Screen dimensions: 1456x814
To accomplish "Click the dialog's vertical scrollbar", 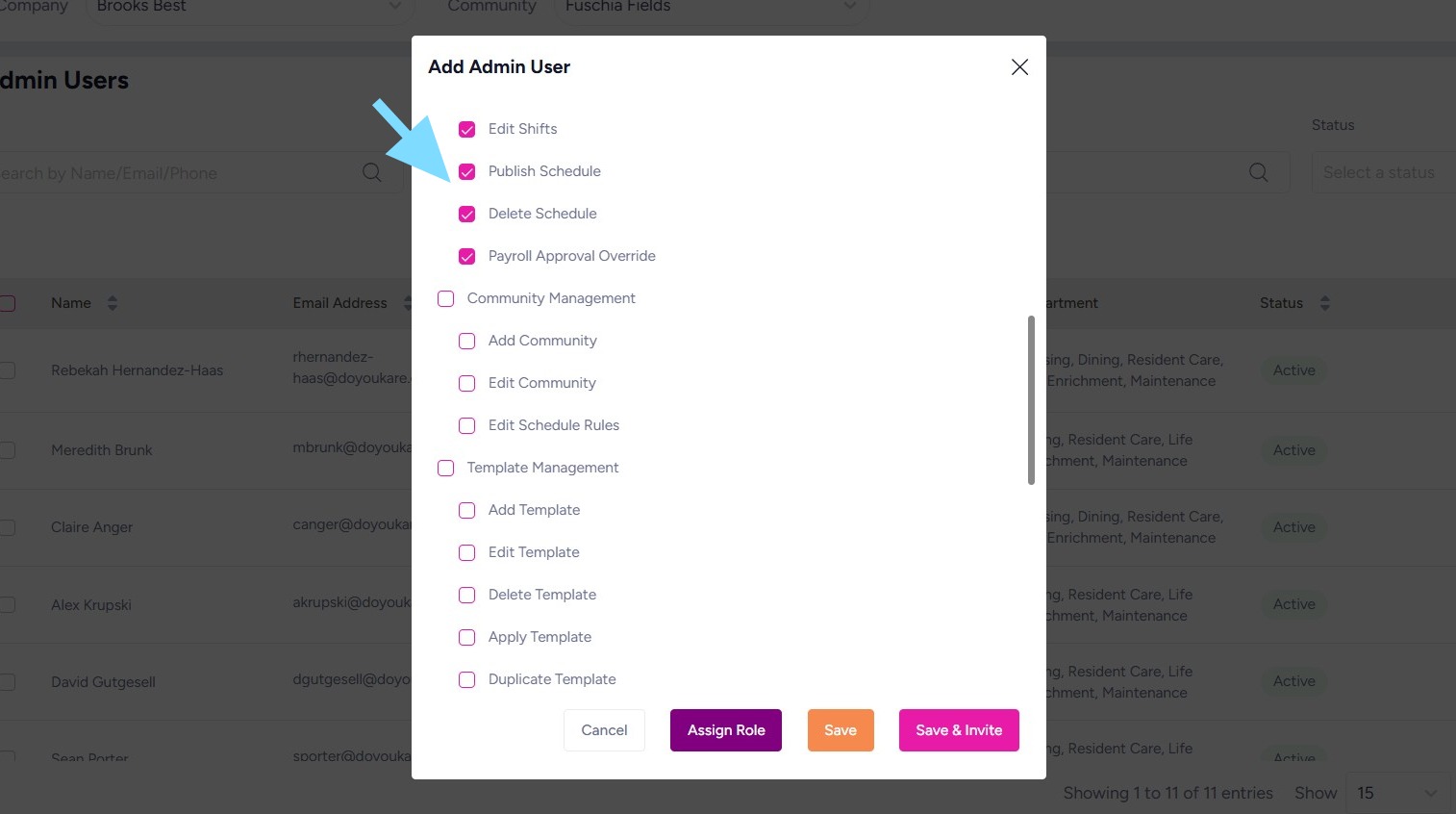I will click(x=1031, y=399).
